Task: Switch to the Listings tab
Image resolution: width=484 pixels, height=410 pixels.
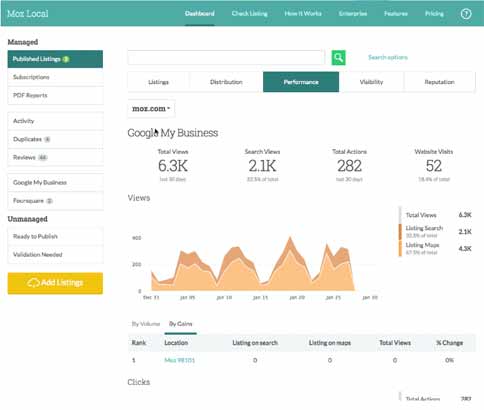Action: pos(158,82)
